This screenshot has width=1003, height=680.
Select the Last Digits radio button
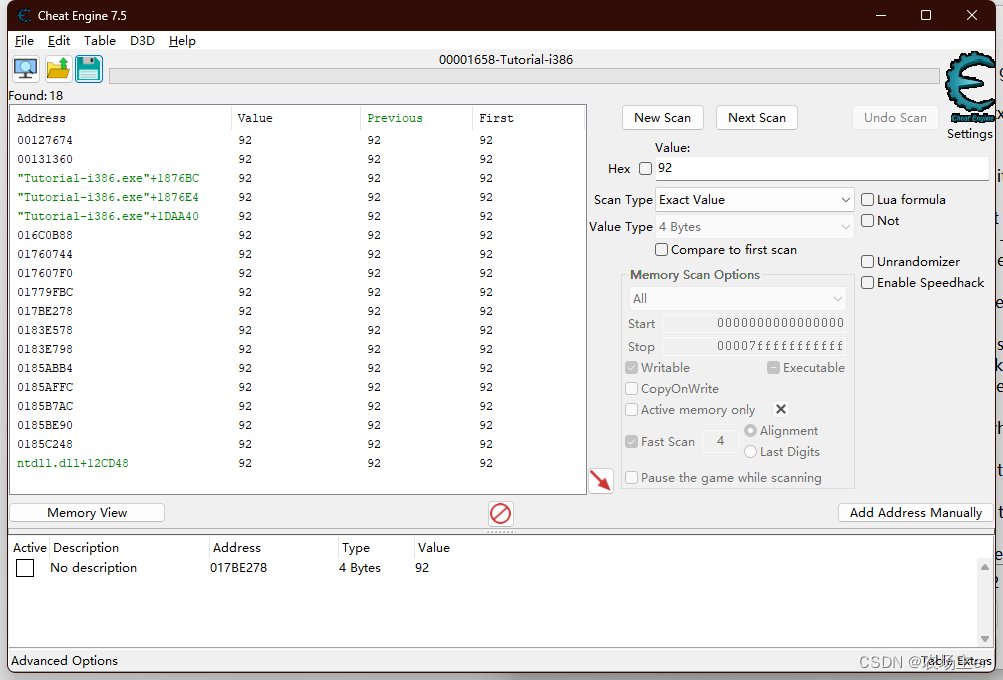pyautogui.click(x=750, y=452)
